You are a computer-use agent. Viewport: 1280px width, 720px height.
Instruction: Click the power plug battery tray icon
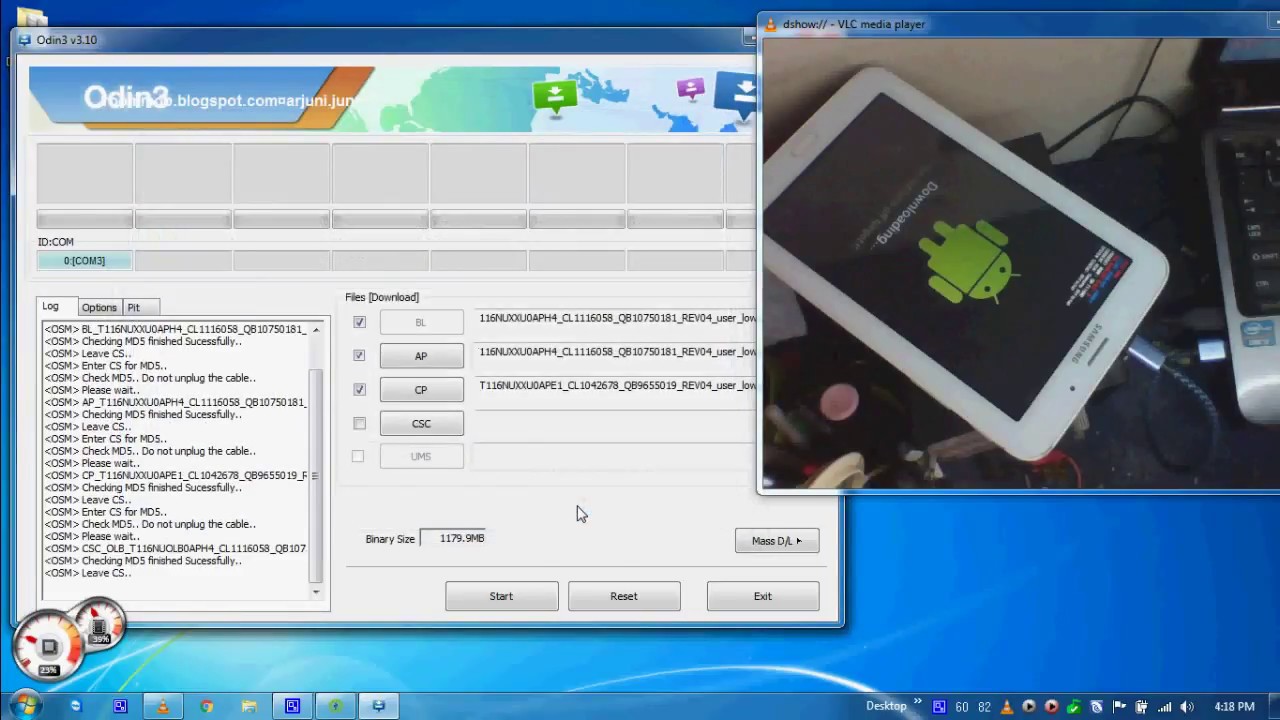click(x=1141, y=706)
